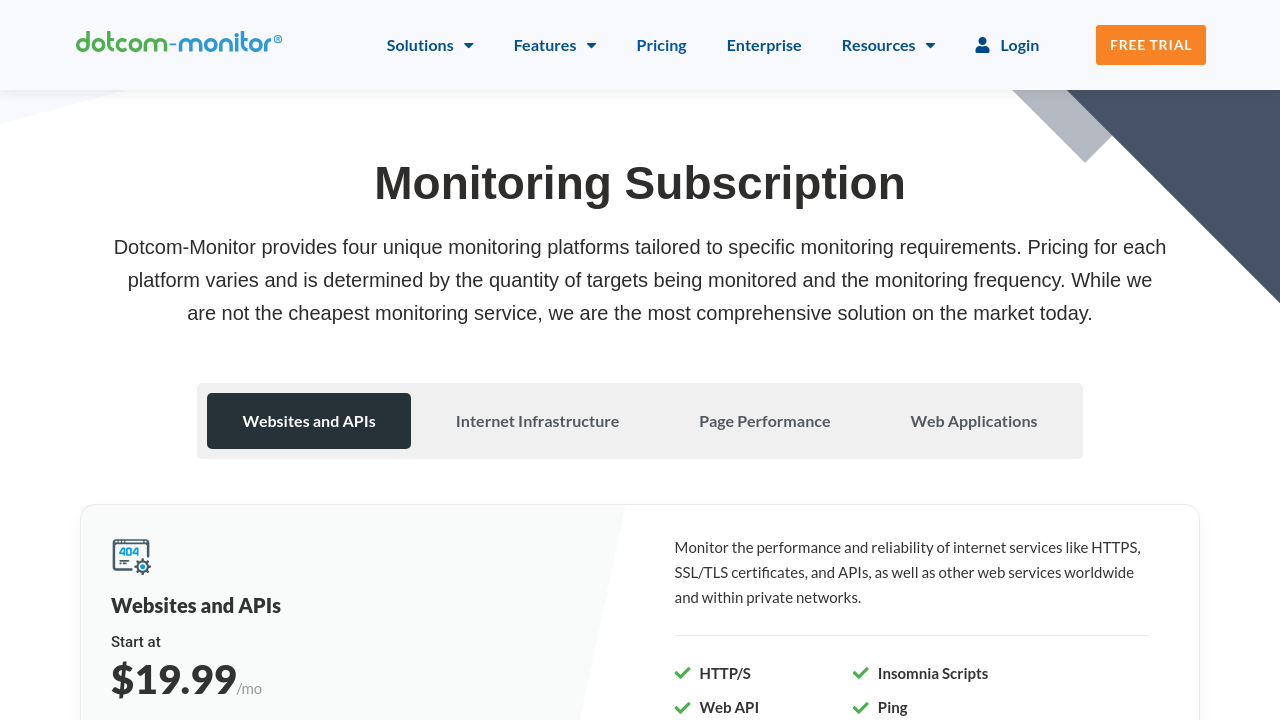Go to the Enterprise menu item

click(764, 45)
